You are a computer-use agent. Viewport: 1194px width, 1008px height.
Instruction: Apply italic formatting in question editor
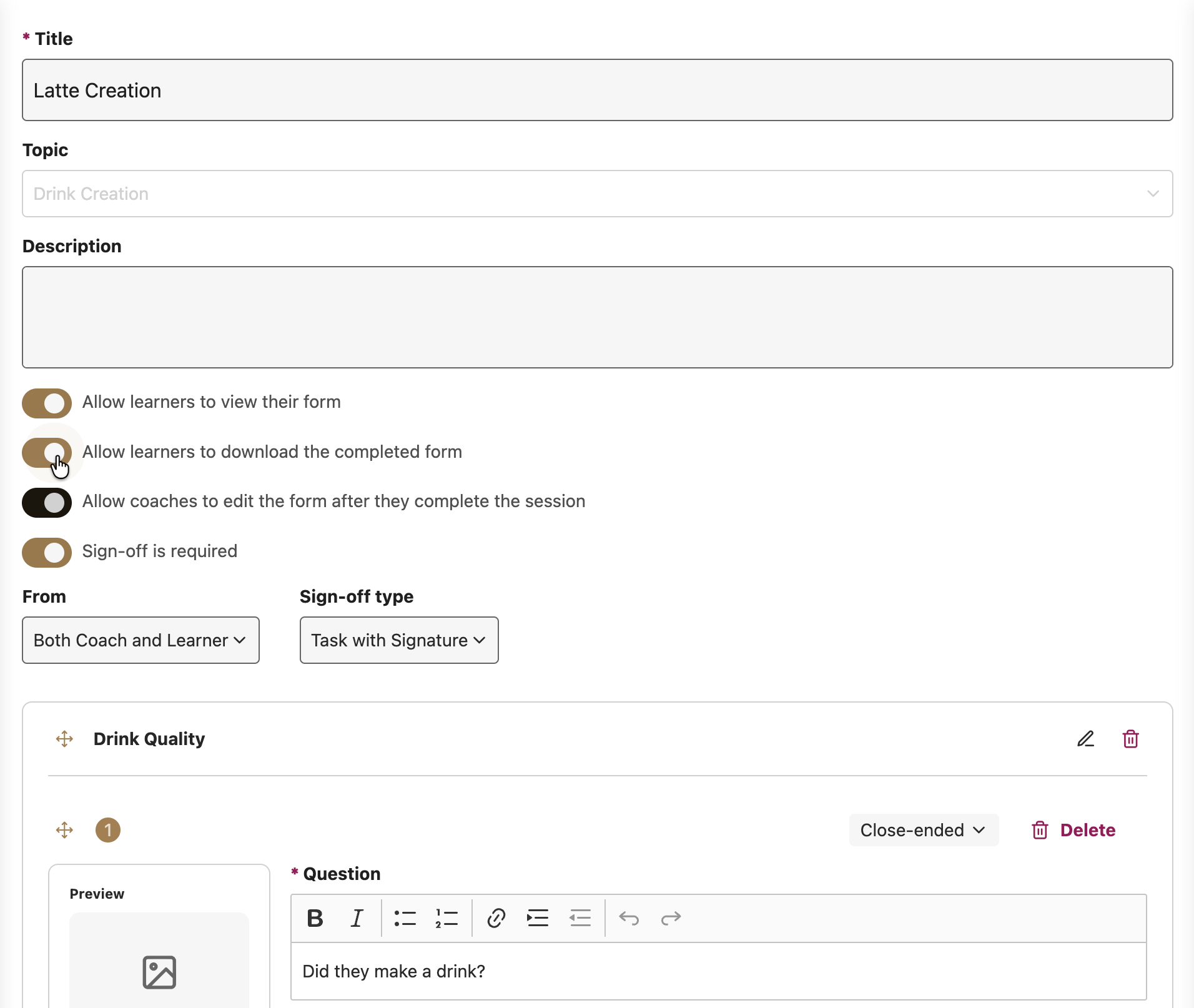pyautogui.click(x=357, y=918)
